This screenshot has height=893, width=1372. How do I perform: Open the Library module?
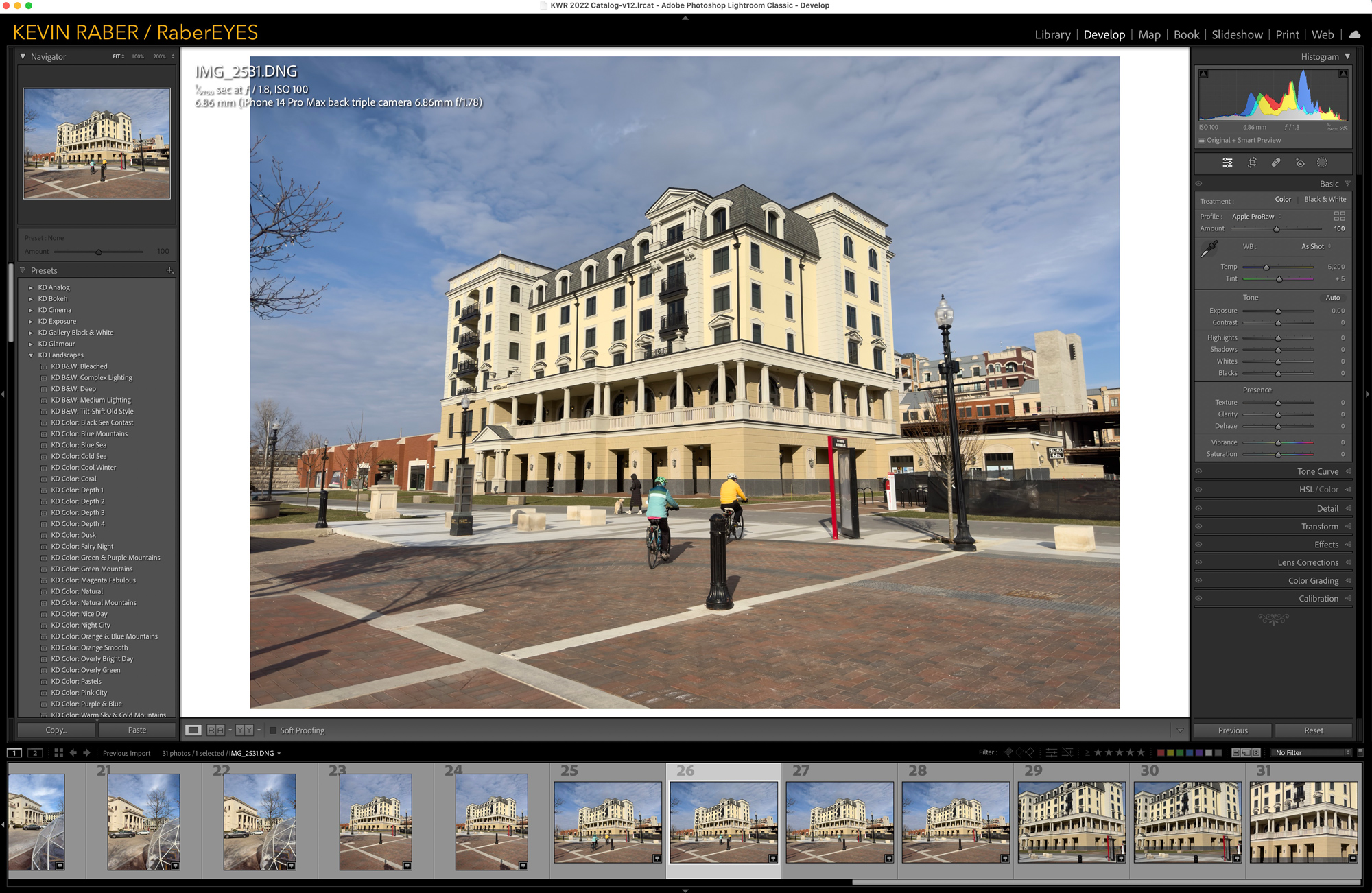click(1052, 34)
